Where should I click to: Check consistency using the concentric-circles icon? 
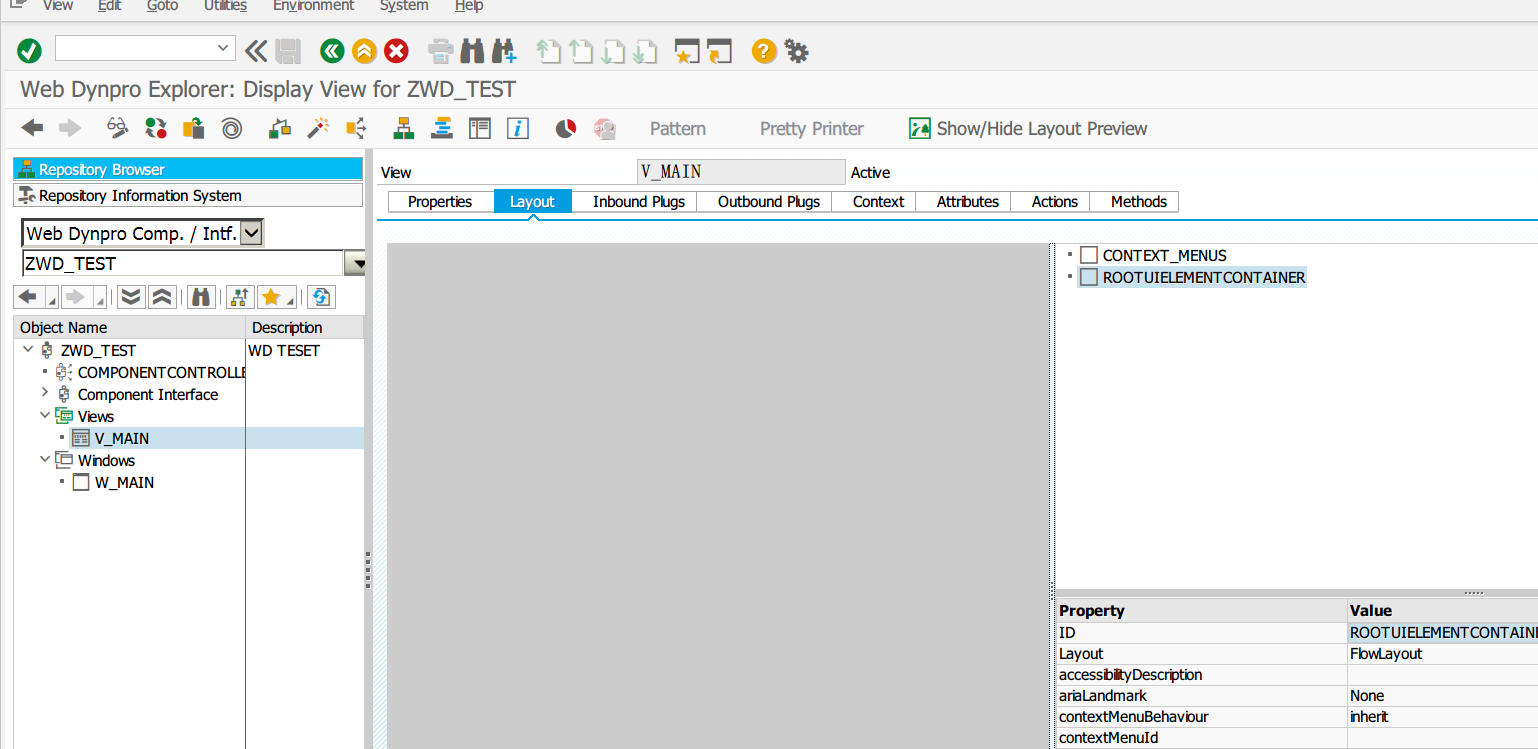(x=231, y=128)
